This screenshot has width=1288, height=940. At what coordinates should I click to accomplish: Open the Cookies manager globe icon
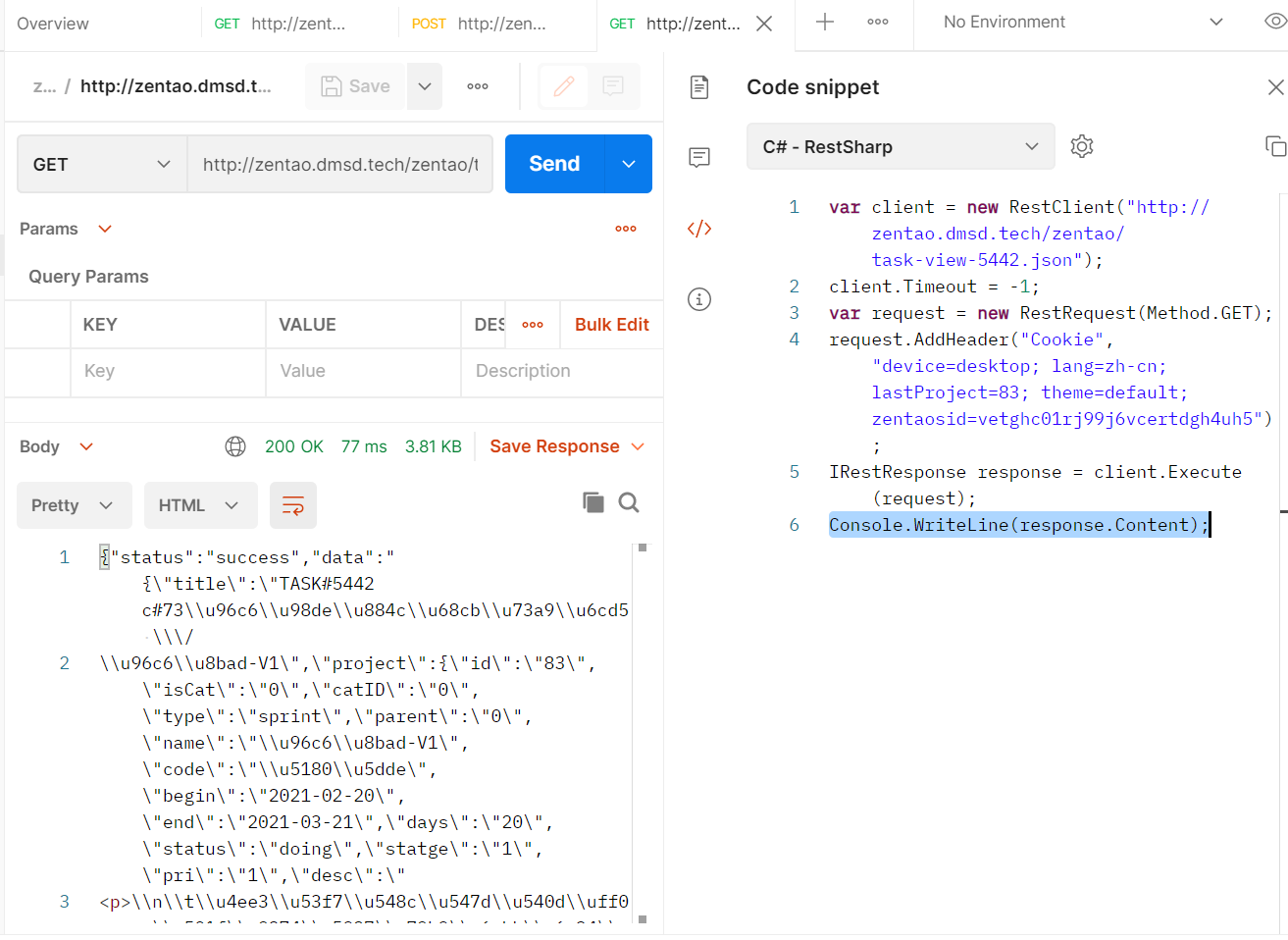click(235, 445)
